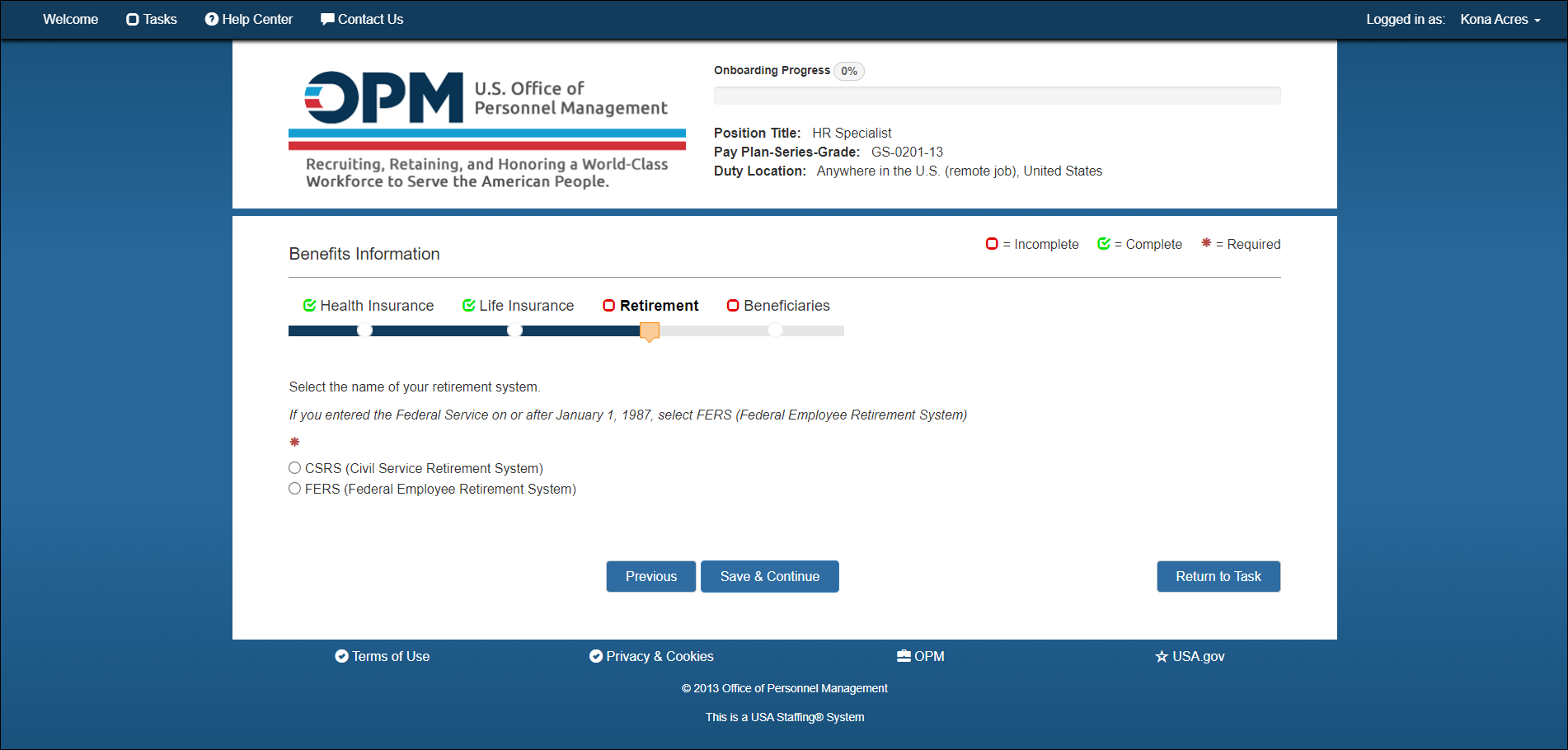Click the Save & Continue button
1568x750 pixels.
(770, 576)
